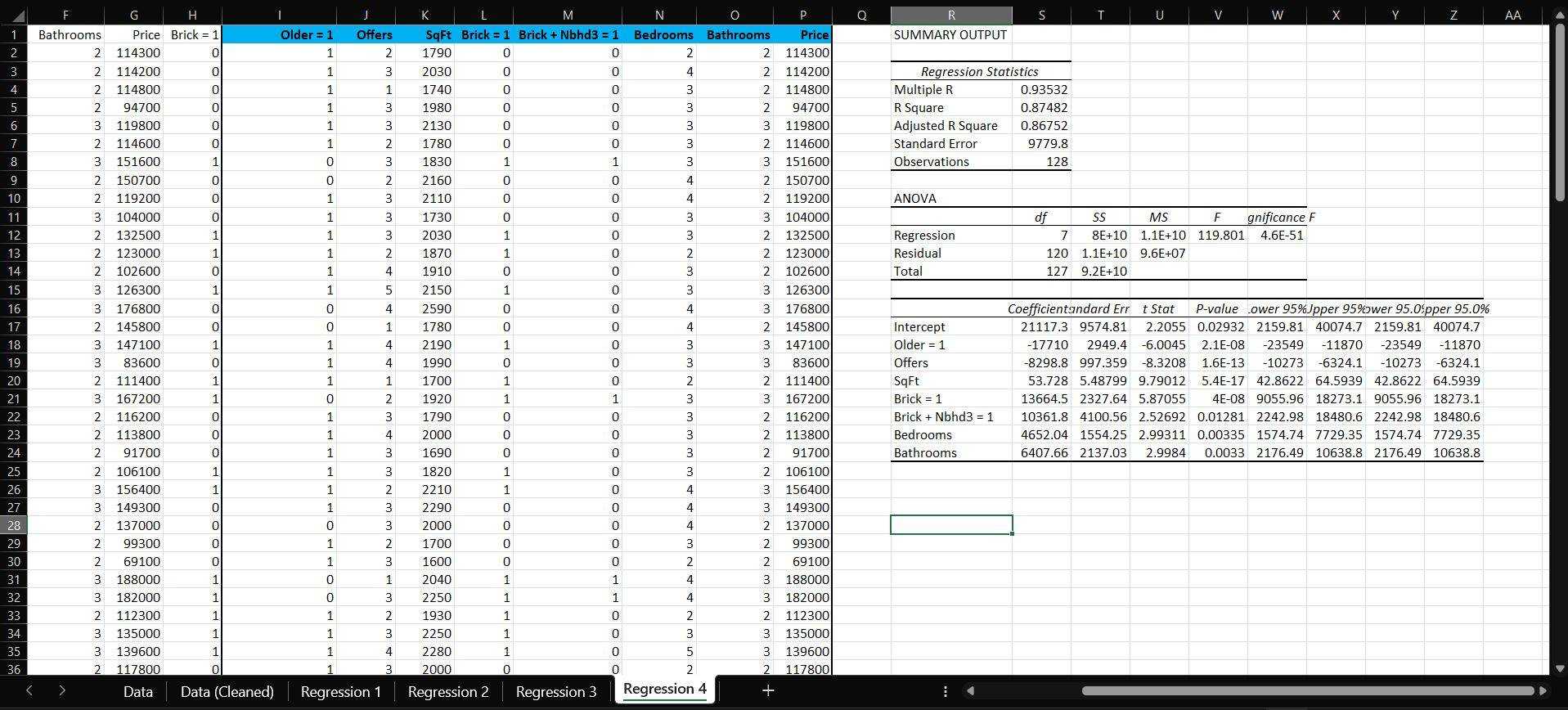Click the horizontal scrollbar thumb
Screen dimensions: 1568x710
pos(1307,691)
